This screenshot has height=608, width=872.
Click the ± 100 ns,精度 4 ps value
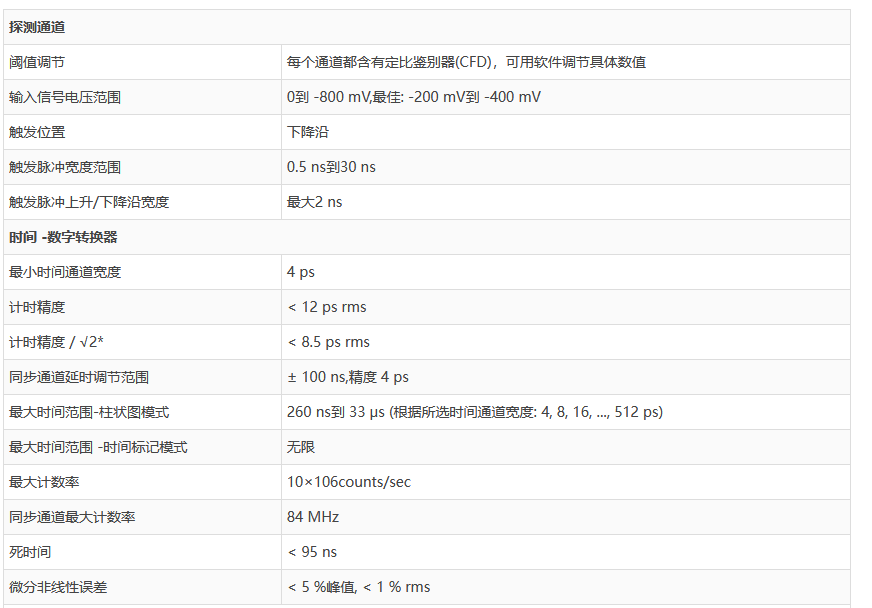pyautogui.click(x=348, y=377)
